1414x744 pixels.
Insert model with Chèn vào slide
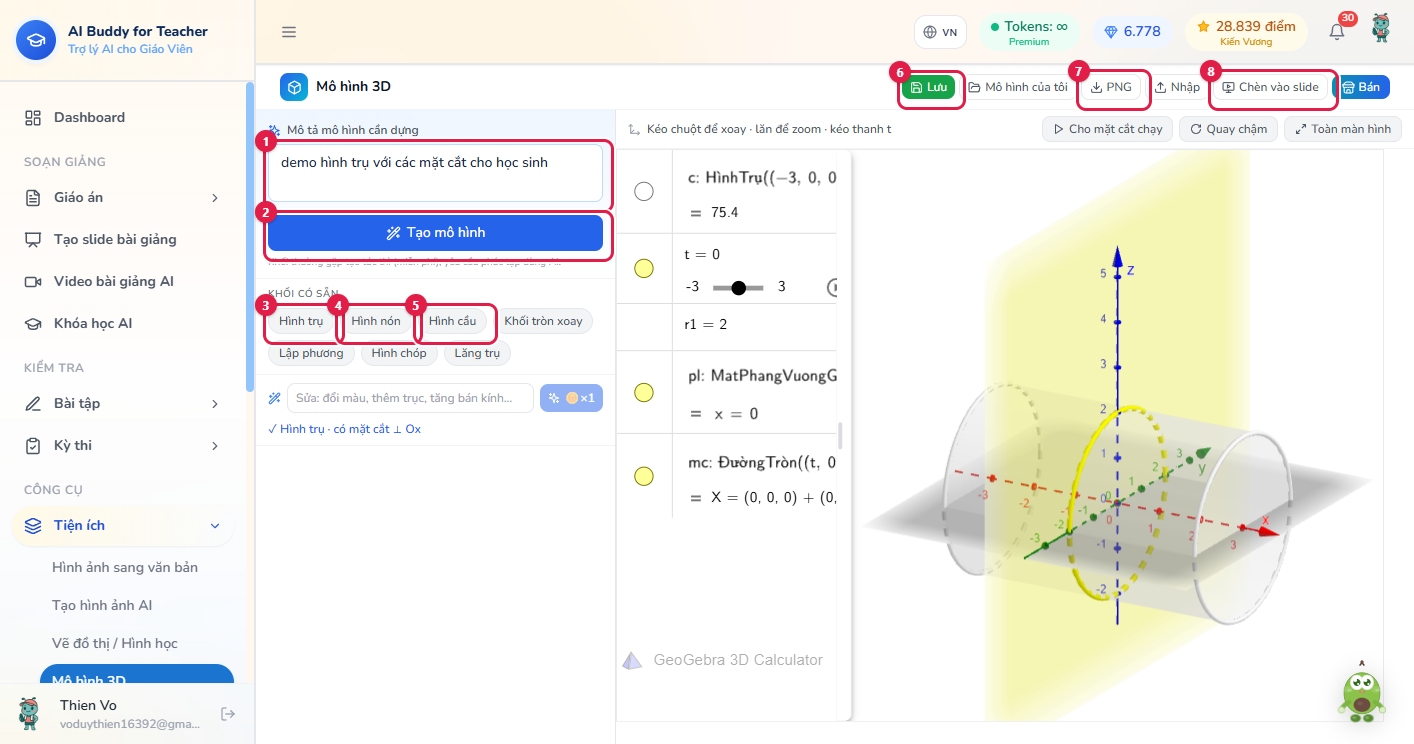(x=1271, y=87)
